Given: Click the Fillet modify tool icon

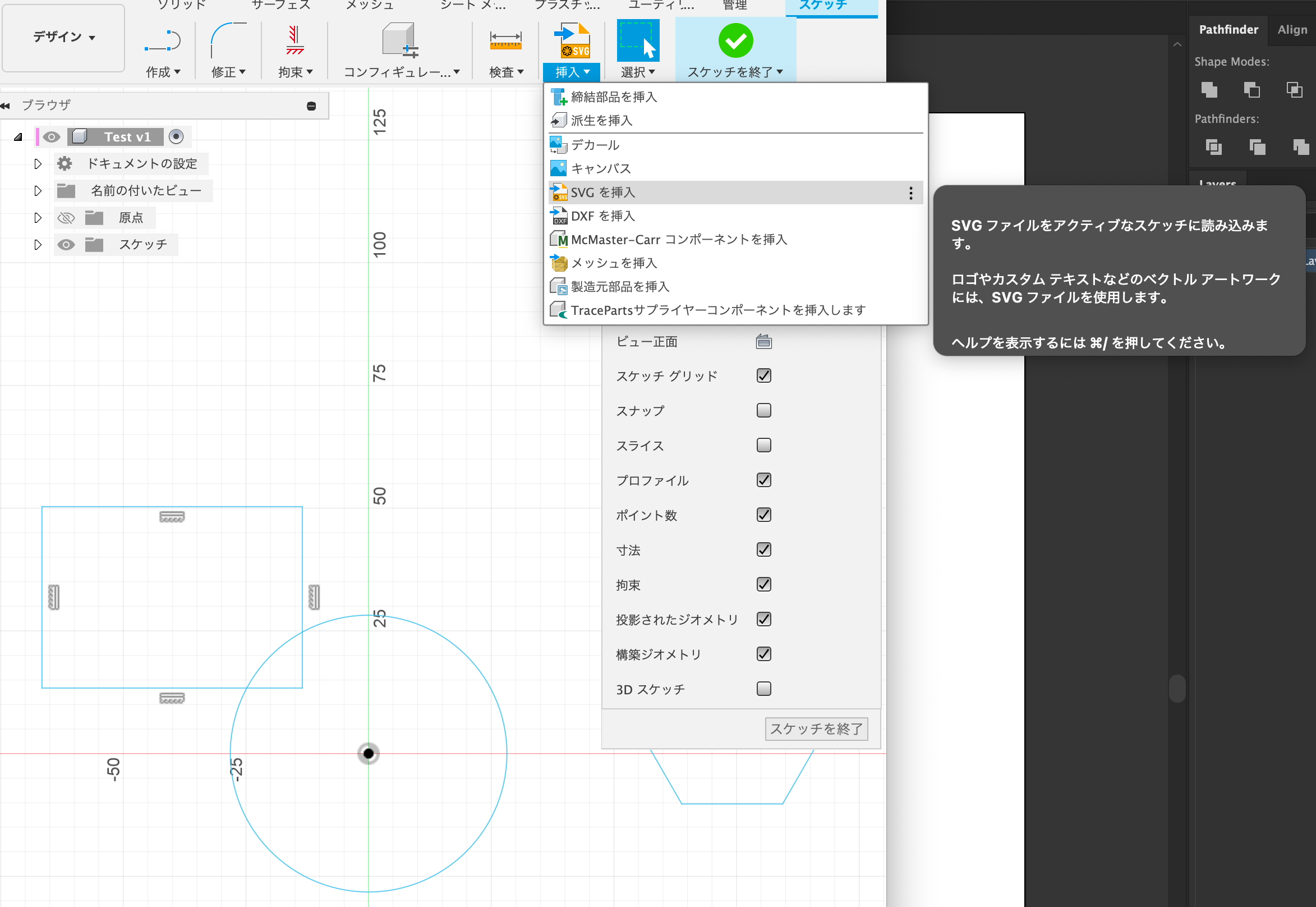Looking at the screenshot, I should 228,41.
